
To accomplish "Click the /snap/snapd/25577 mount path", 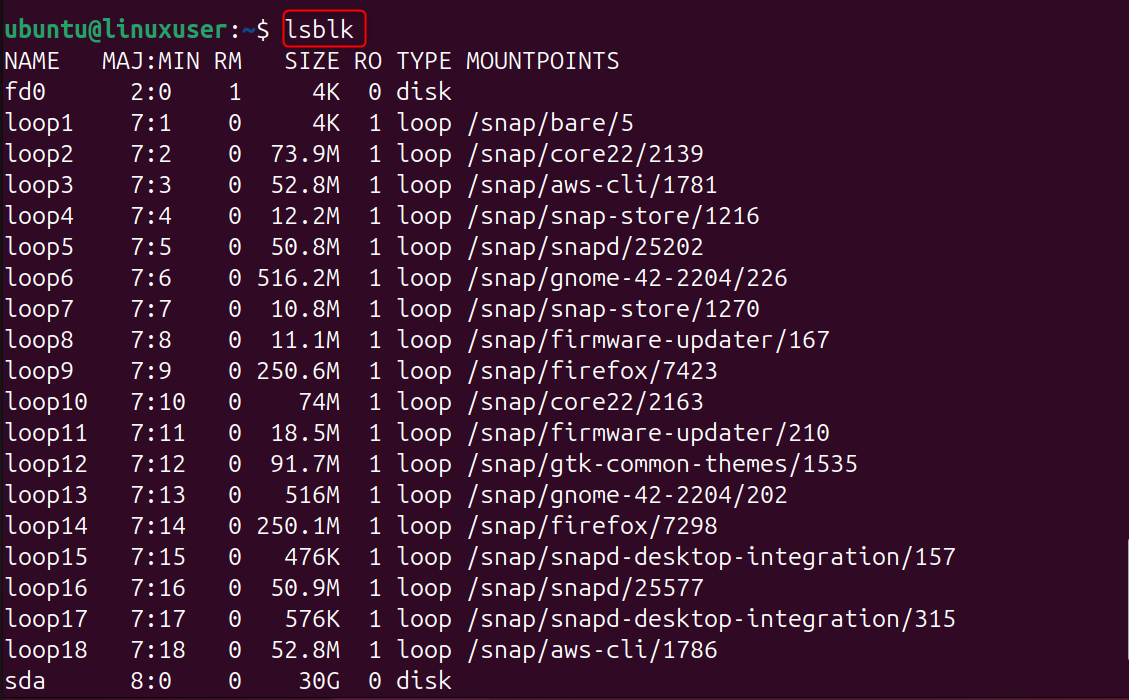I will coord(584,588).
